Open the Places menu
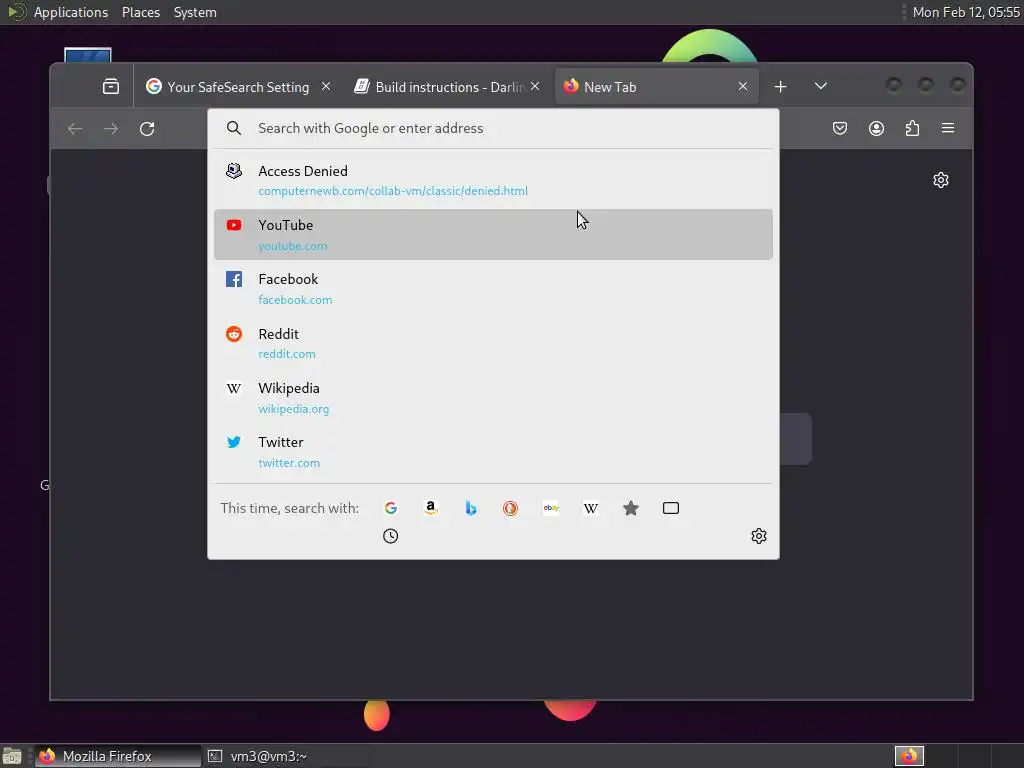 click(141, 12)
